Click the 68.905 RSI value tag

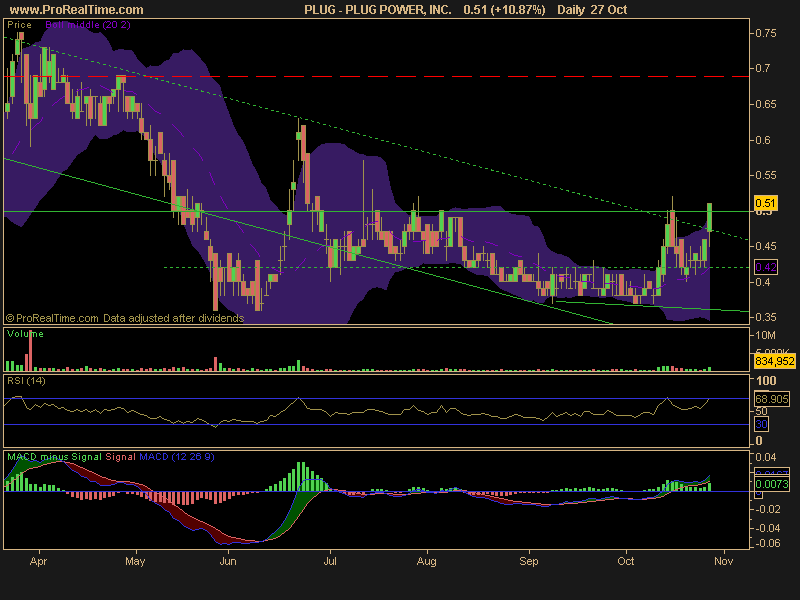[x=771, y=399]
